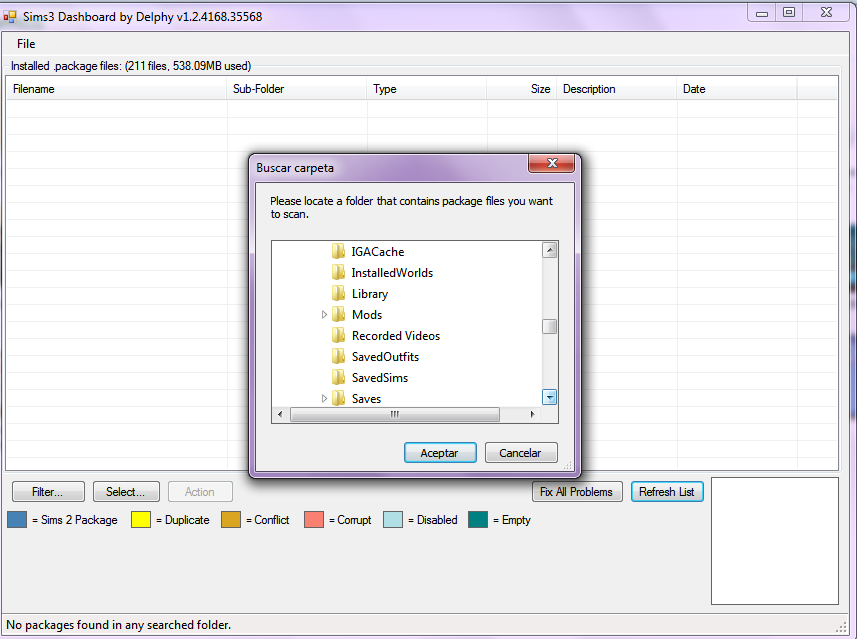857x639 pixels.
Task: Click the Sims3 Dashboard title bar icon
Action: pyautogui.click(x=10, y=12)
